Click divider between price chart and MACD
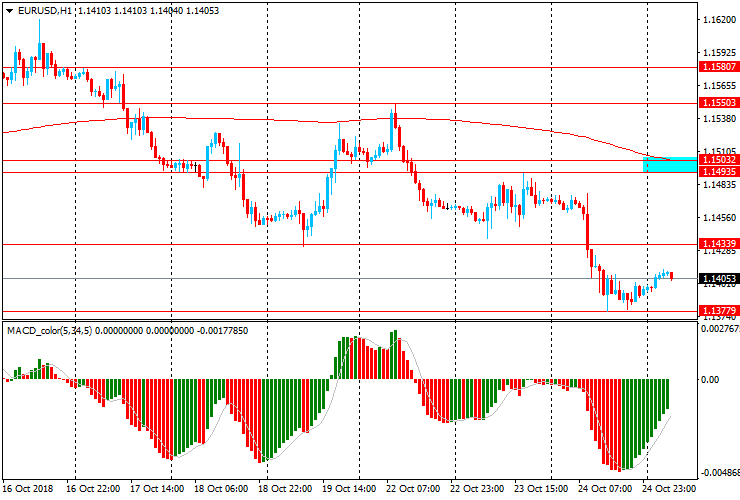Screen dimensions: 740x500 [350, 321]
